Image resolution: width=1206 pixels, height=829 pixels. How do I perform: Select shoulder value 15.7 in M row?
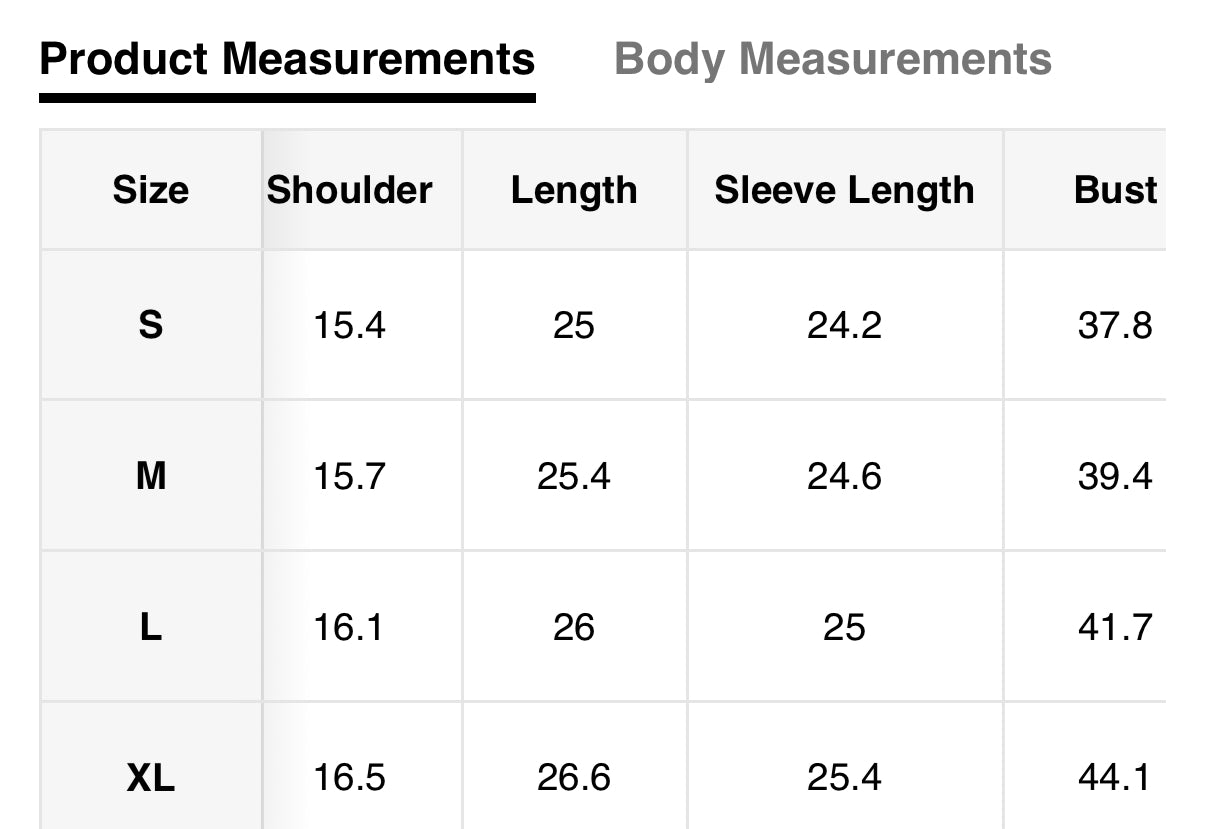coord(349,476)
